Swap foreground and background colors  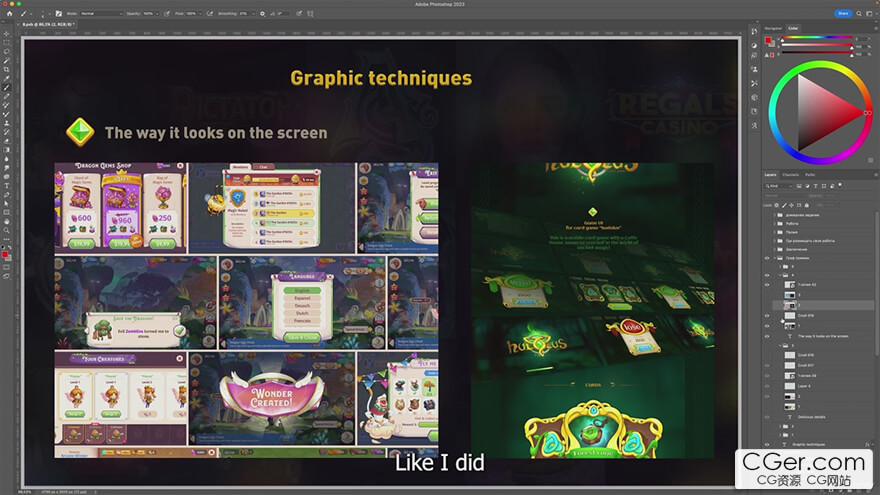point(10,247)
